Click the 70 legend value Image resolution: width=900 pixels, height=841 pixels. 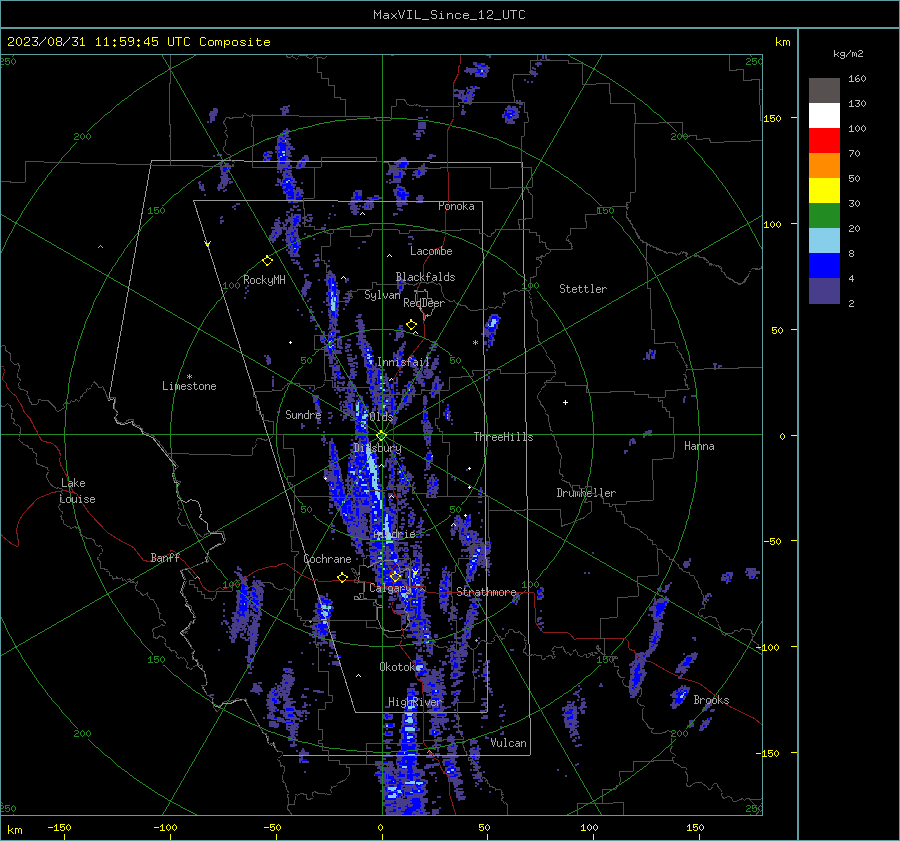(854, 153)
